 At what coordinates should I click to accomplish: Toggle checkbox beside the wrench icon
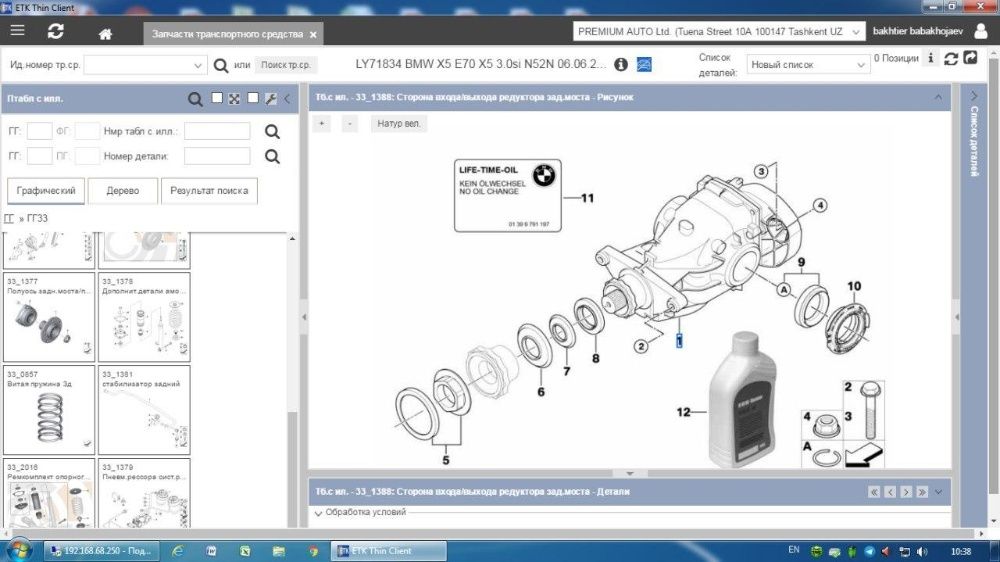coord(253,99)
